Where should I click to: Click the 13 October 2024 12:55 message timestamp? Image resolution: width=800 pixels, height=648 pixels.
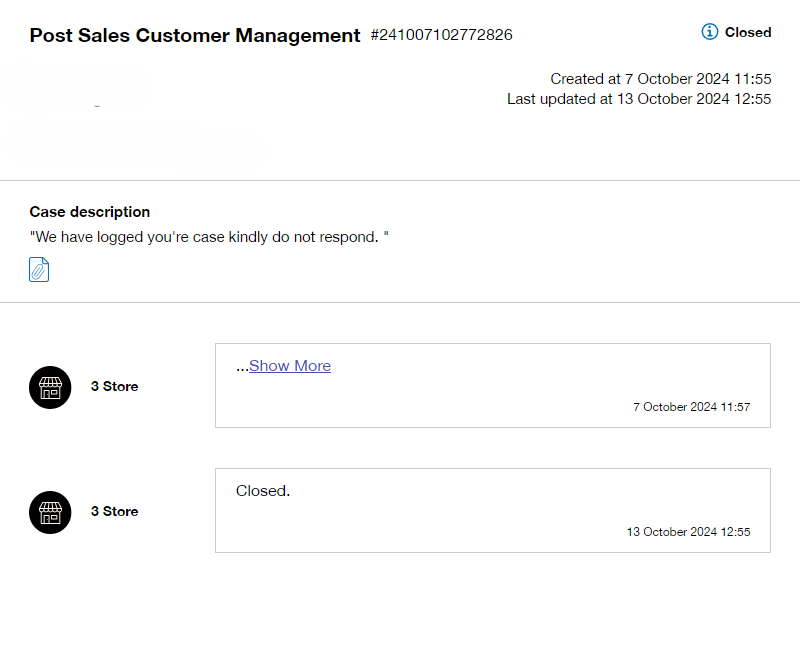pos(688,532)
